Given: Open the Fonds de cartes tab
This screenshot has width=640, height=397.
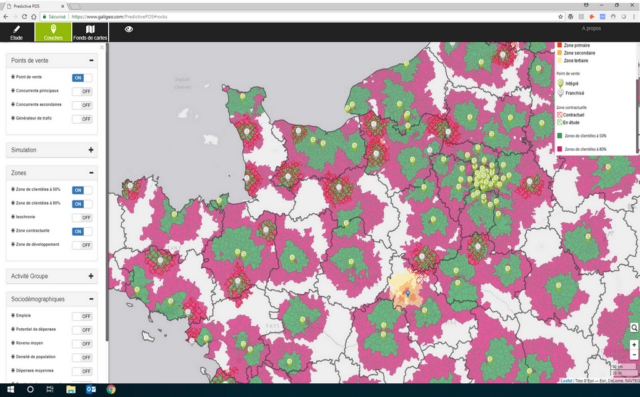Looking at the screenshot, I should click(x=90, y=32).
